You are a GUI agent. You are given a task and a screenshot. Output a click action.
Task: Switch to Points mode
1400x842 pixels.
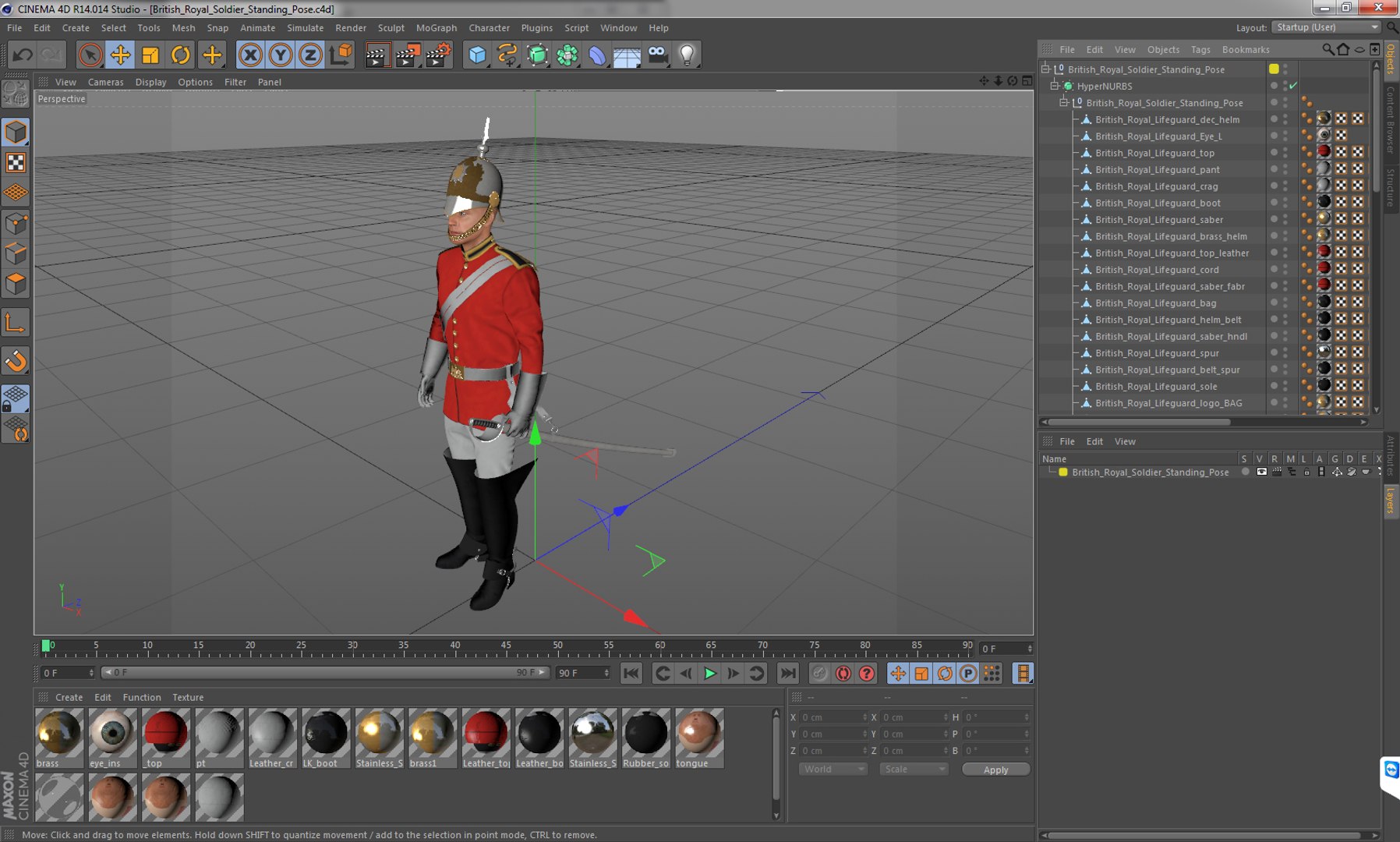click(16, 225)
